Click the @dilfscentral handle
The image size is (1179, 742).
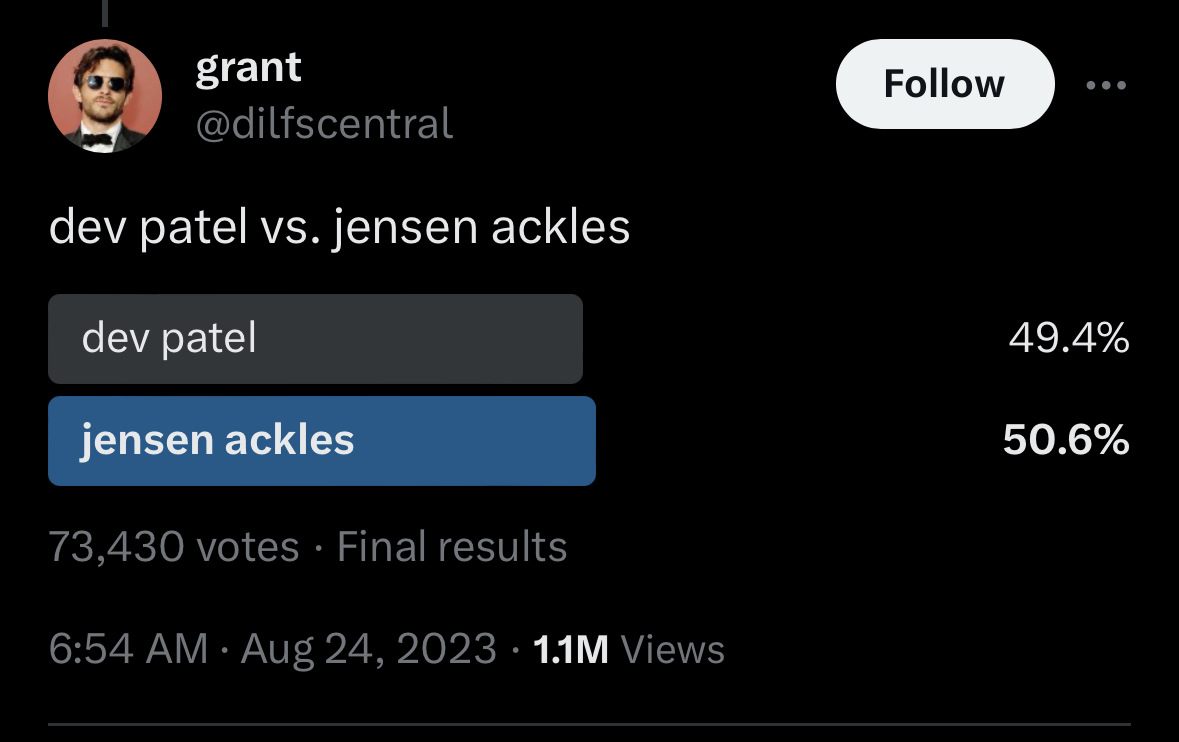324,124
